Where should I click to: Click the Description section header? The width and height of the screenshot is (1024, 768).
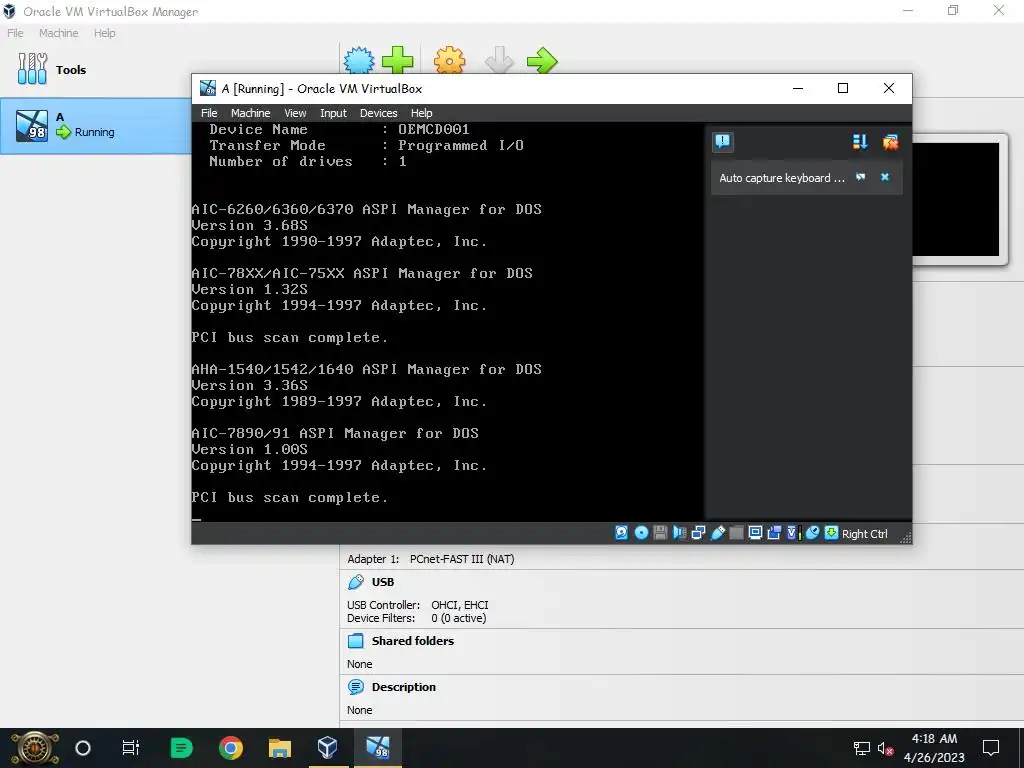pyautogui.click(x=404, y=687)
